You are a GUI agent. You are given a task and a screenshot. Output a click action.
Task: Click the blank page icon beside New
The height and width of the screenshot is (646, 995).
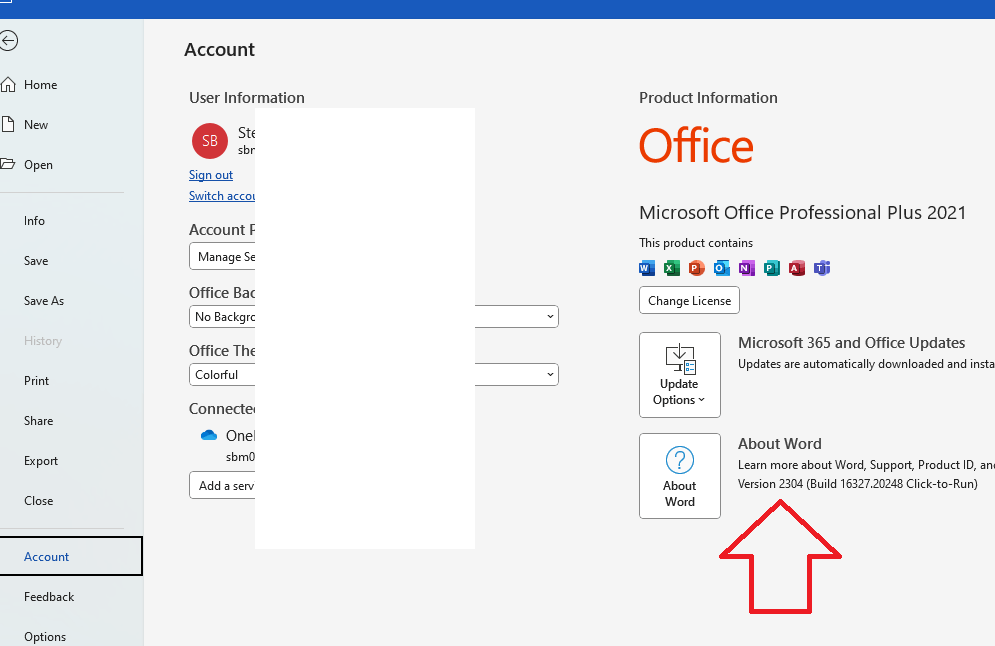8,124
